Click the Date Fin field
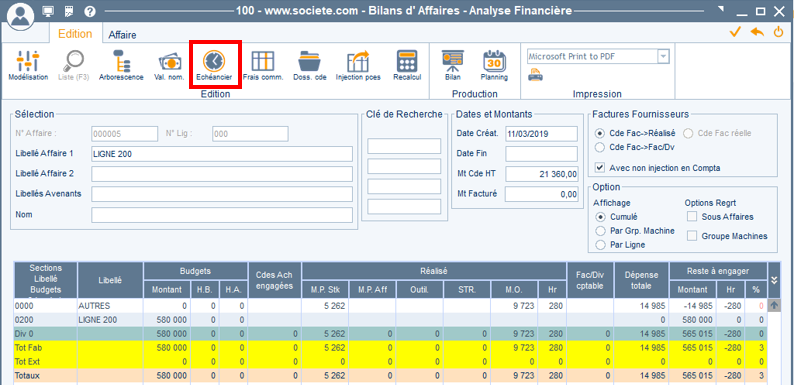Screen dimensions: 794x385 pos(541,153)
